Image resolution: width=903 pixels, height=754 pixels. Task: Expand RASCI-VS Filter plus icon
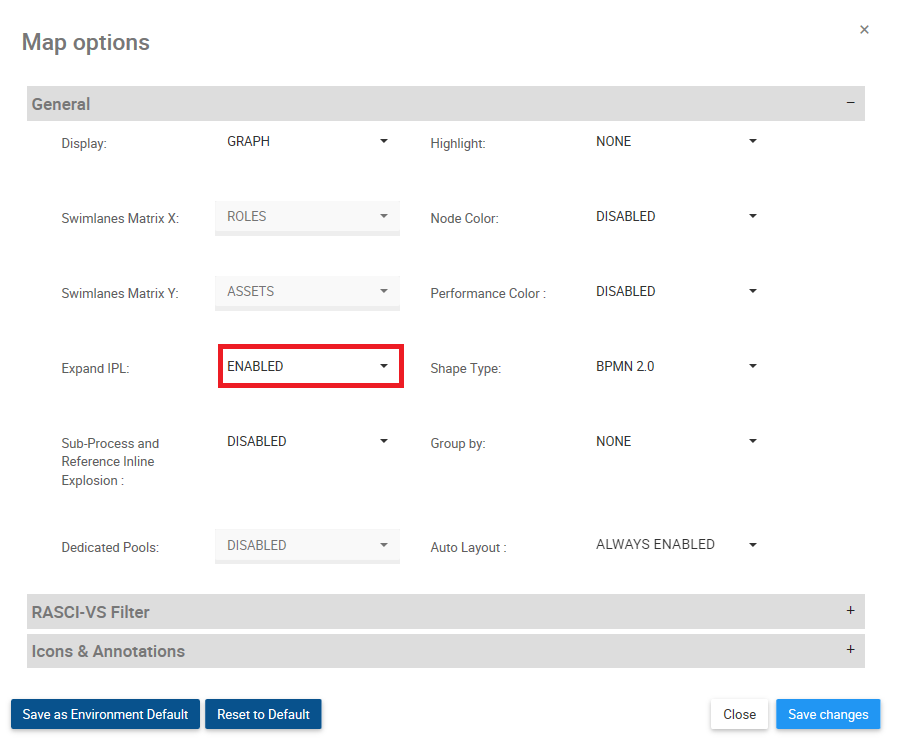[x=850, y=611]
